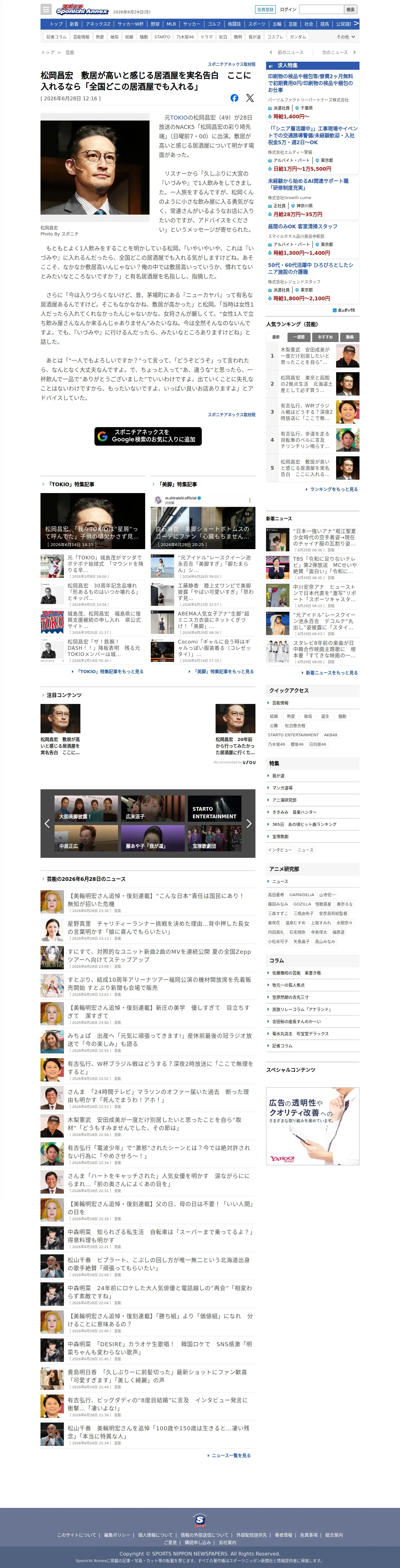Click the 芸能 breadcrumb link

click(x=69, y=53)
